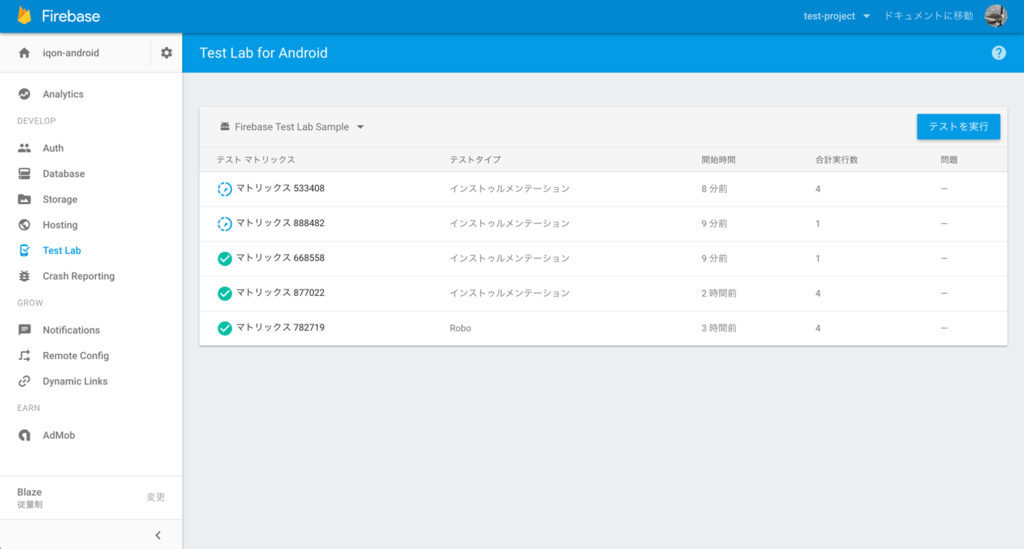The image size is (1024, 549).
Task: Click テストタイプ column header
Action: coord(475,160)
